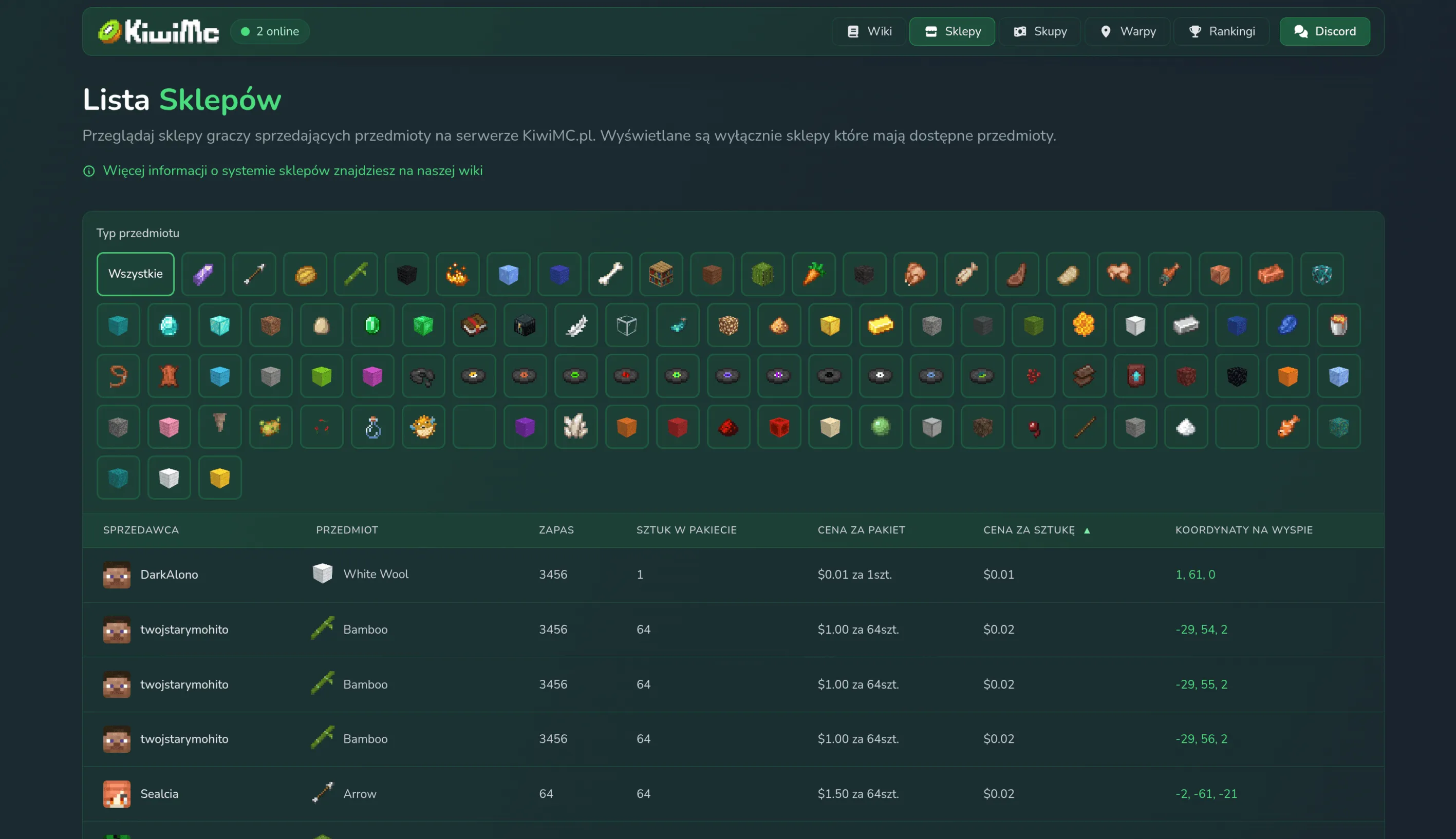Select the Wszystkie filter option
The height and width of the screenshot is (839, 1456).
click(135, 274)
